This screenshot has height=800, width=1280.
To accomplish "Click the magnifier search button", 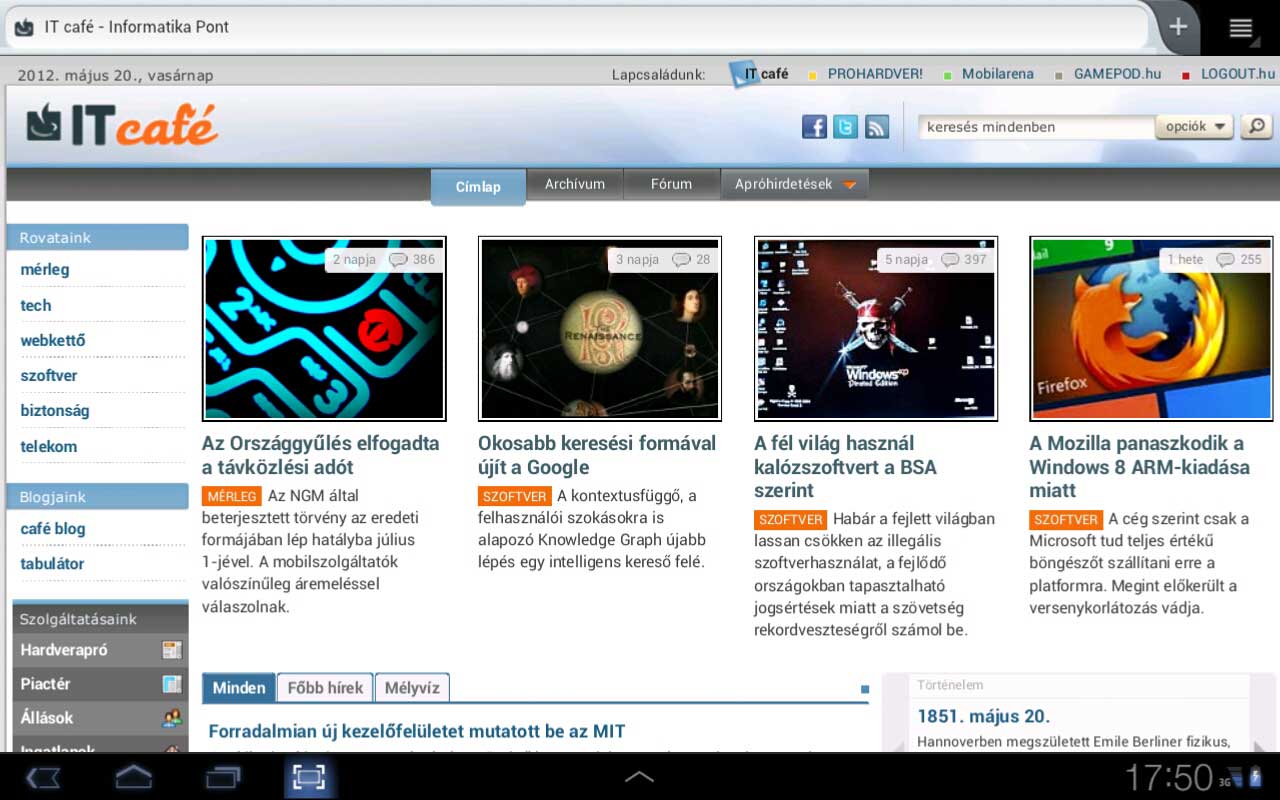I will click(1256, 127).
